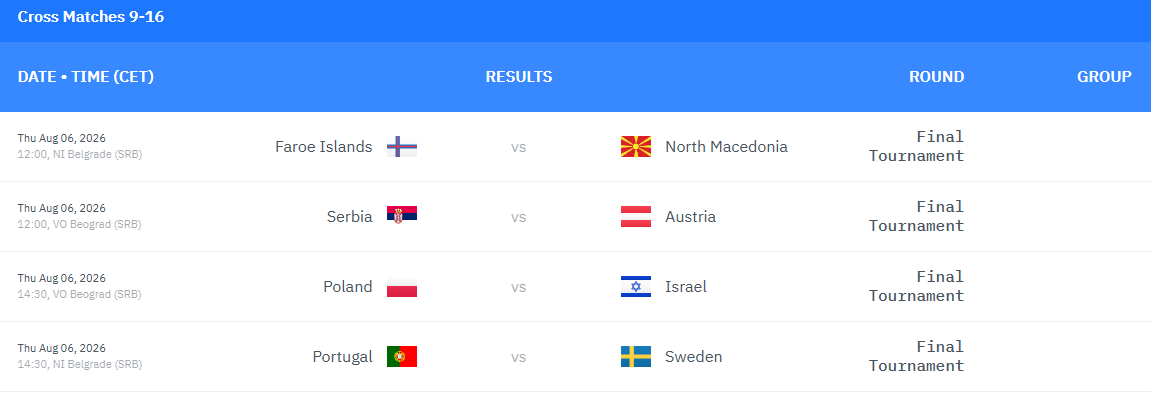Open the North Macedonia team link
Screen dimensions: 1151x414
[x=726, y=147]
